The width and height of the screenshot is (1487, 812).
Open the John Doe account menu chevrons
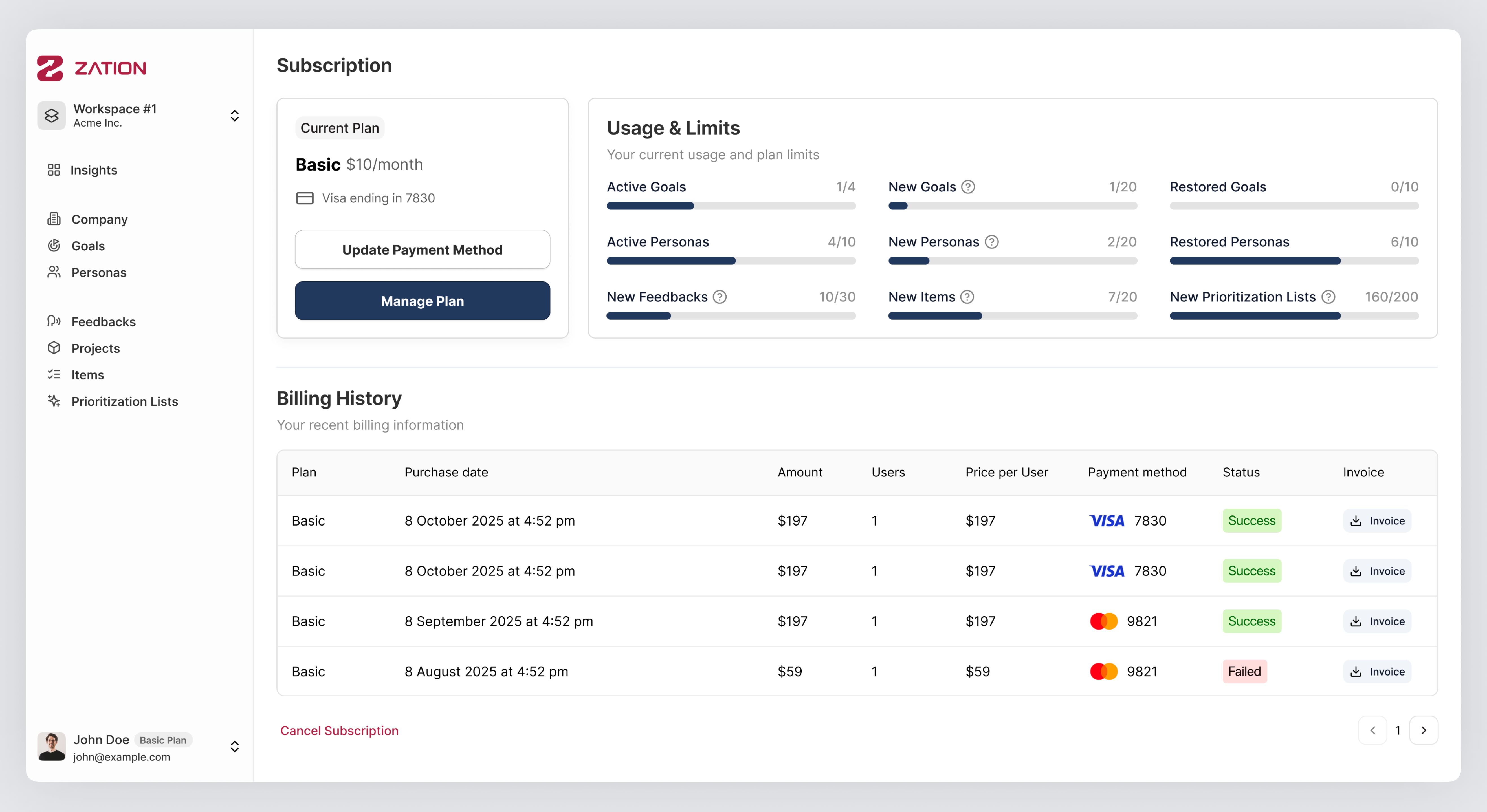pos(234,747)
